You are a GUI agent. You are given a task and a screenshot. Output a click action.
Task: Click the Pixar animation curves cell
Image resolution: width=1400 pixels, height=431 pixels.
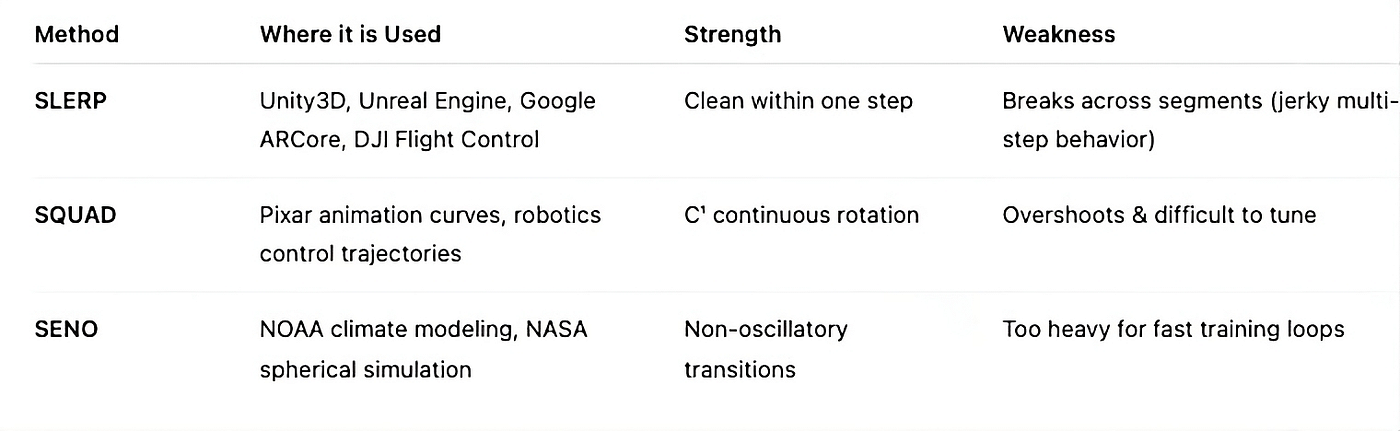click(431, 234)
